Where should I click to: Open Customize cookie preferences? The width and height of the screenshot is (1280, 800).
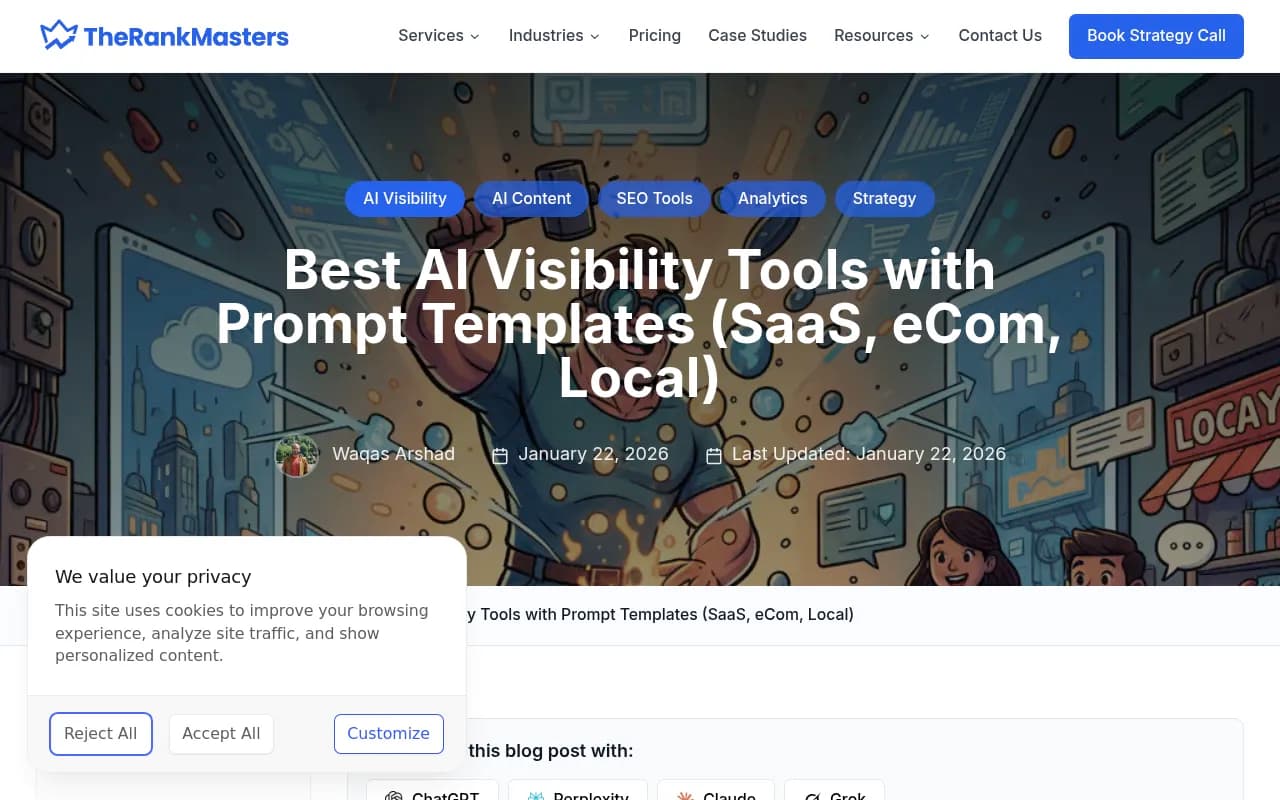tap(388, 733)
